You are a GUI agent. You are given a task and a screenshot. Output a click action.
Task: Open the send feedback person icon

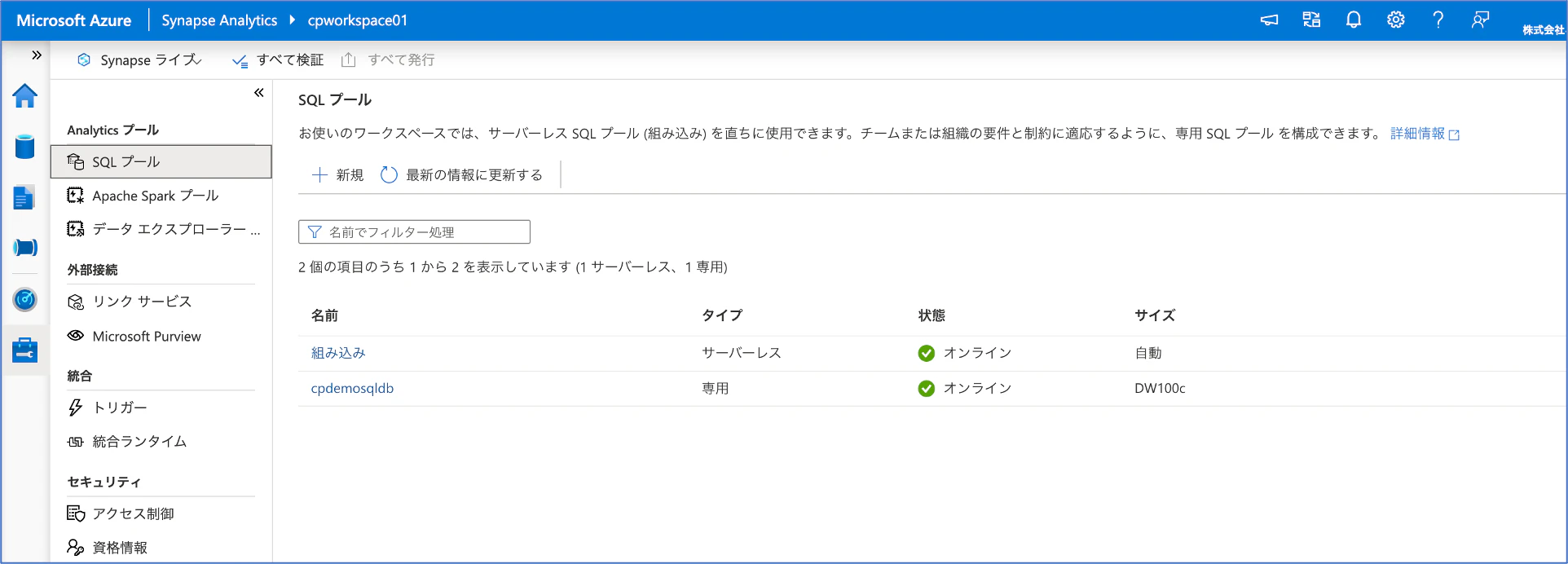1481,20
